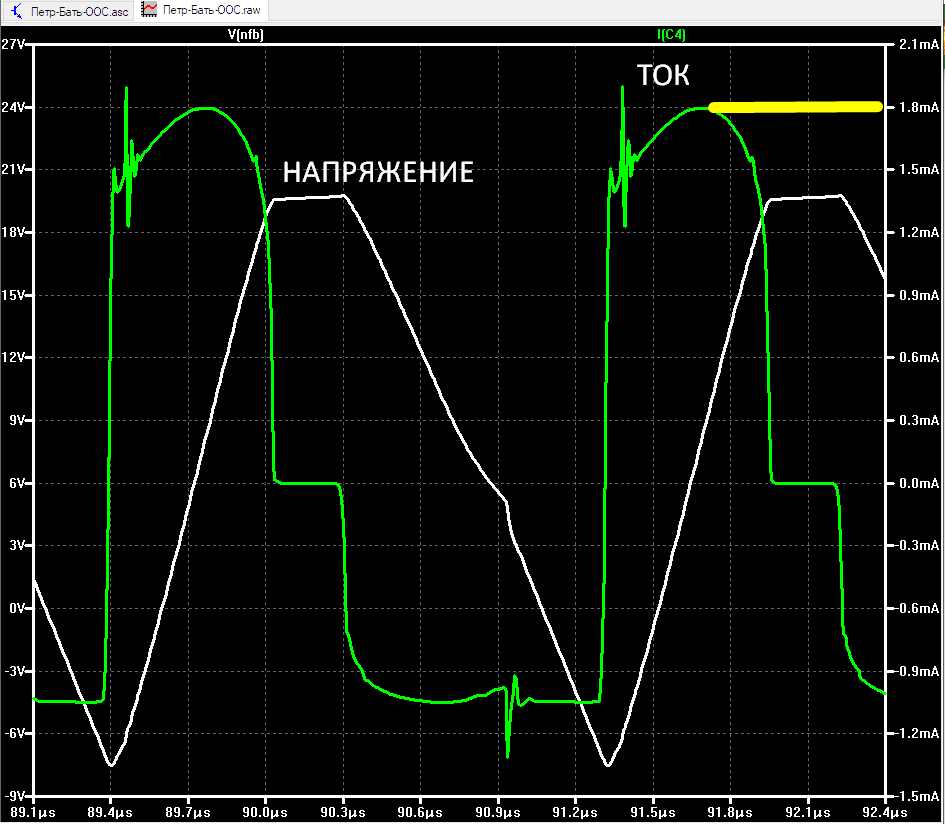This screenshot has height=824, width=945.
Task: Click the 92.4µs time axis label
Action: pyautogui.click(x=884, y=813)
